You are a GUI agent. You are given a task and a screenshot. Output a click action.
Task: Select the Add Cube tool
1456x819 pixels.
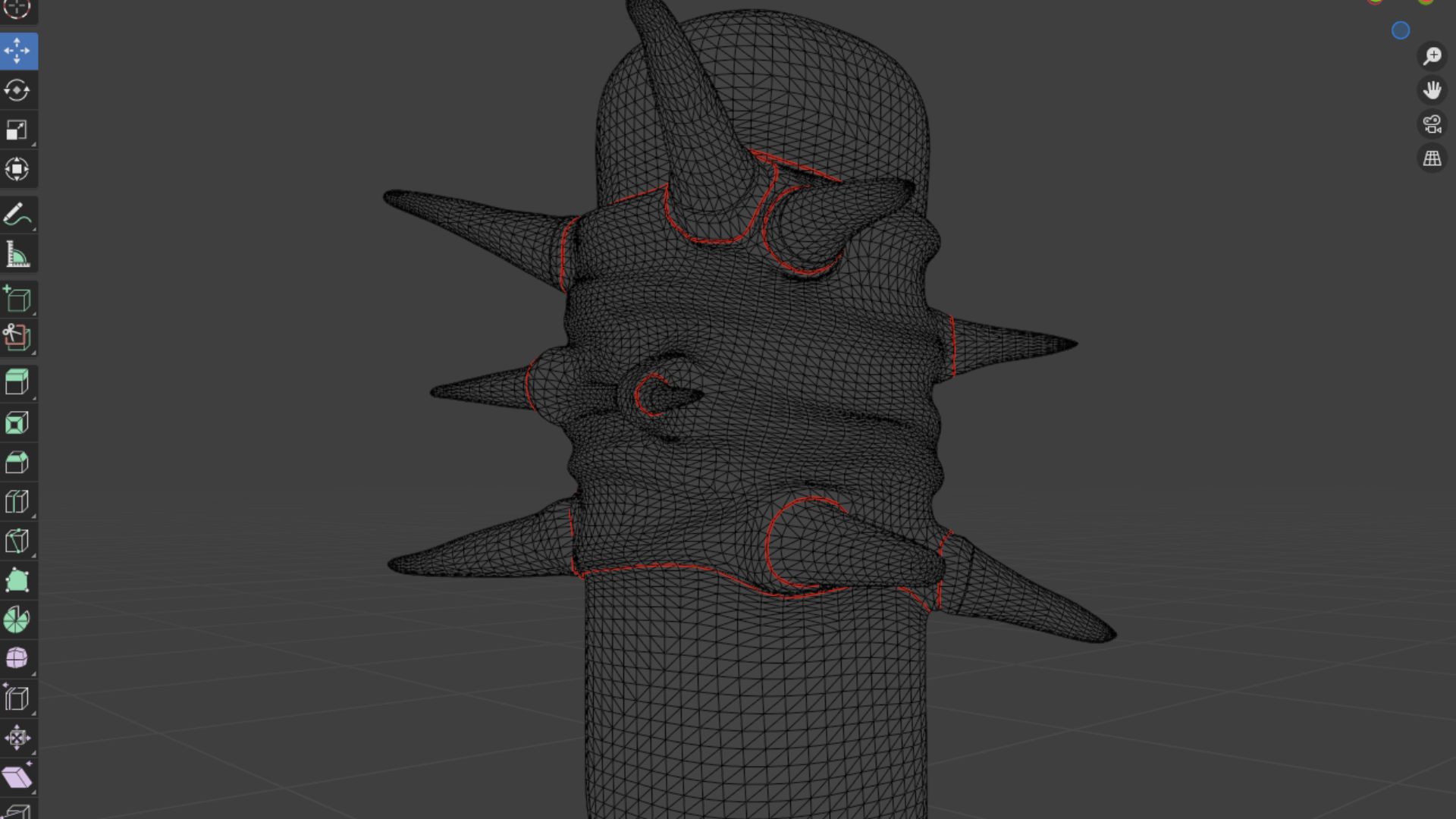(17, 300)
